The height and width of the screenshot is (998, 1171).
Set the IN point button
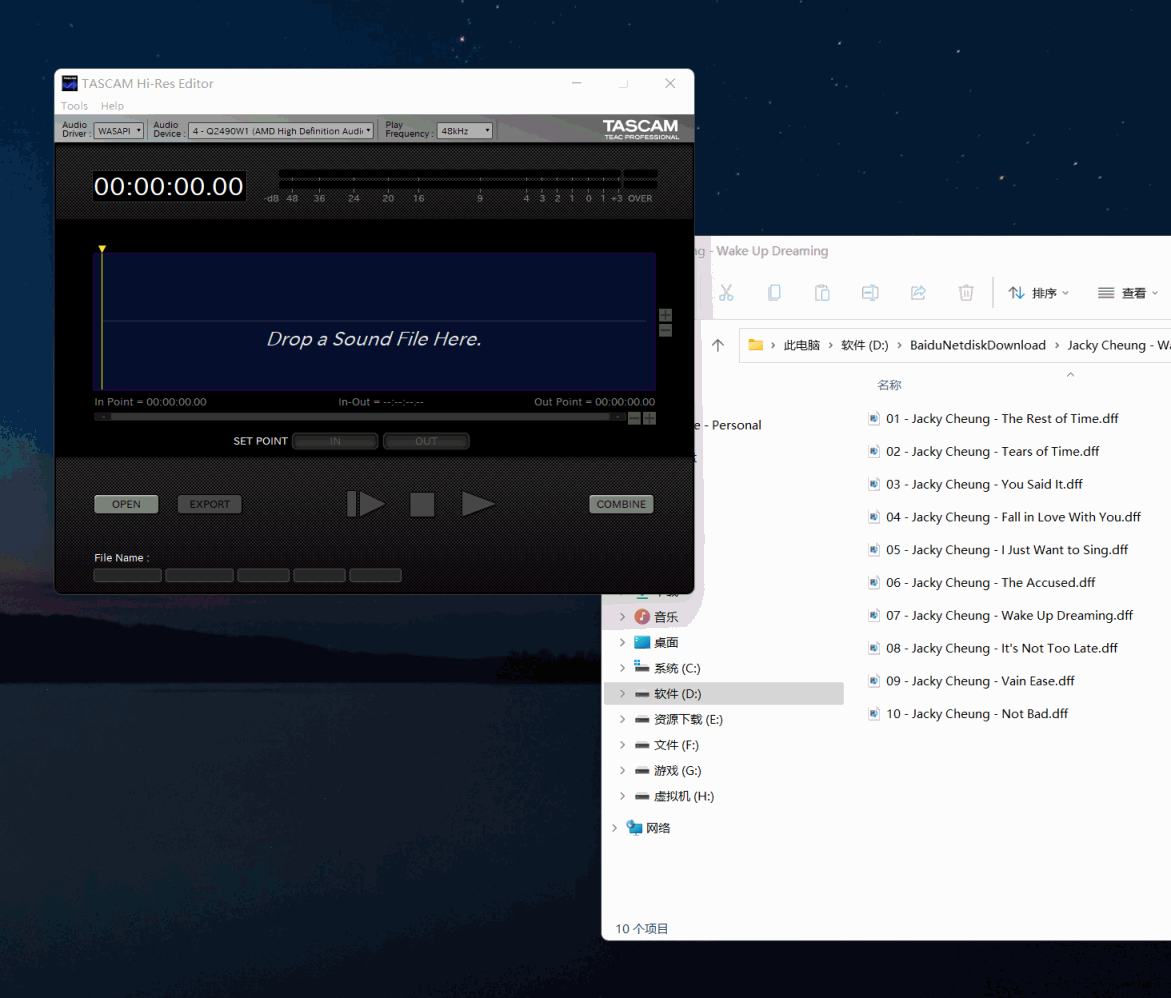coord(335,441)
